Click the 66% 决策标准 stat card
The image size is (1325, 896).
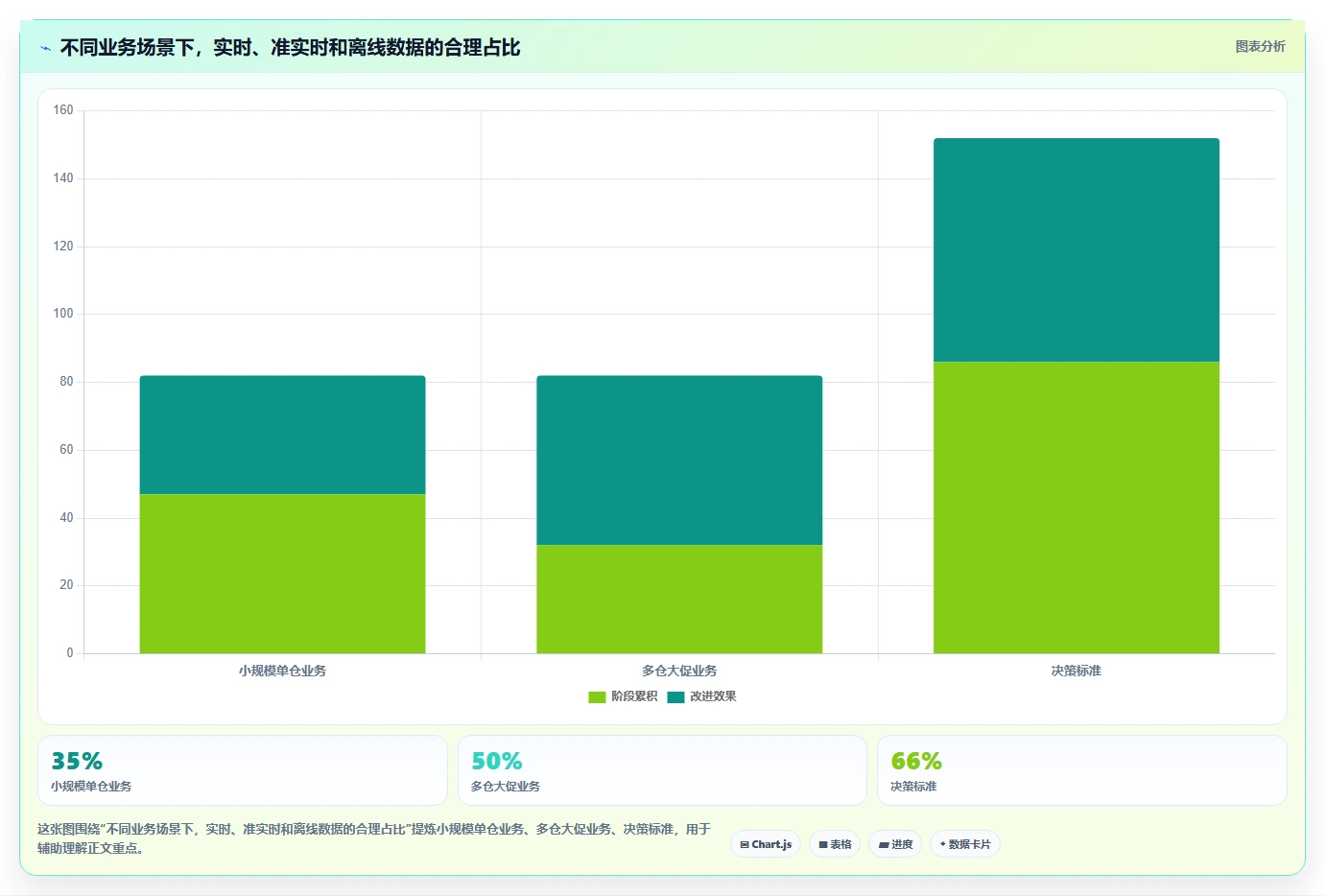tap(1082, 770)
